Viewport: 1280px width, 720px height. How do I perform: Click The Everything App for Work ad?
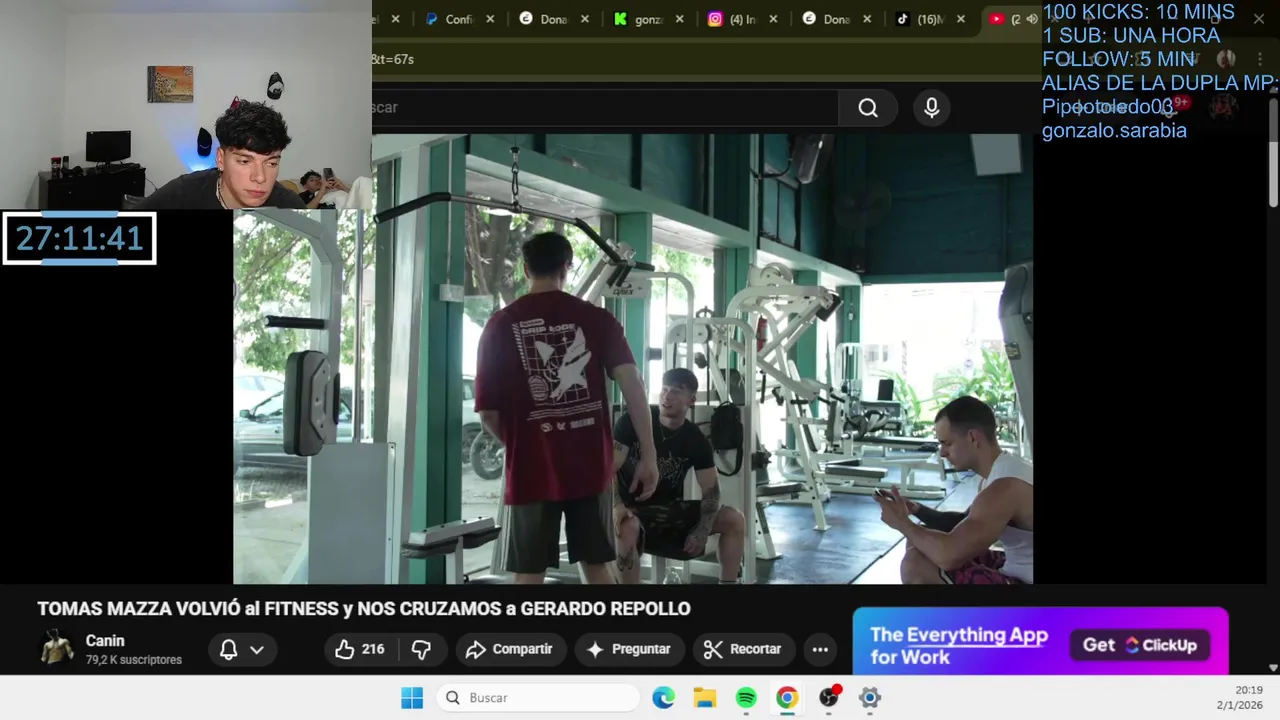point(959,645)
